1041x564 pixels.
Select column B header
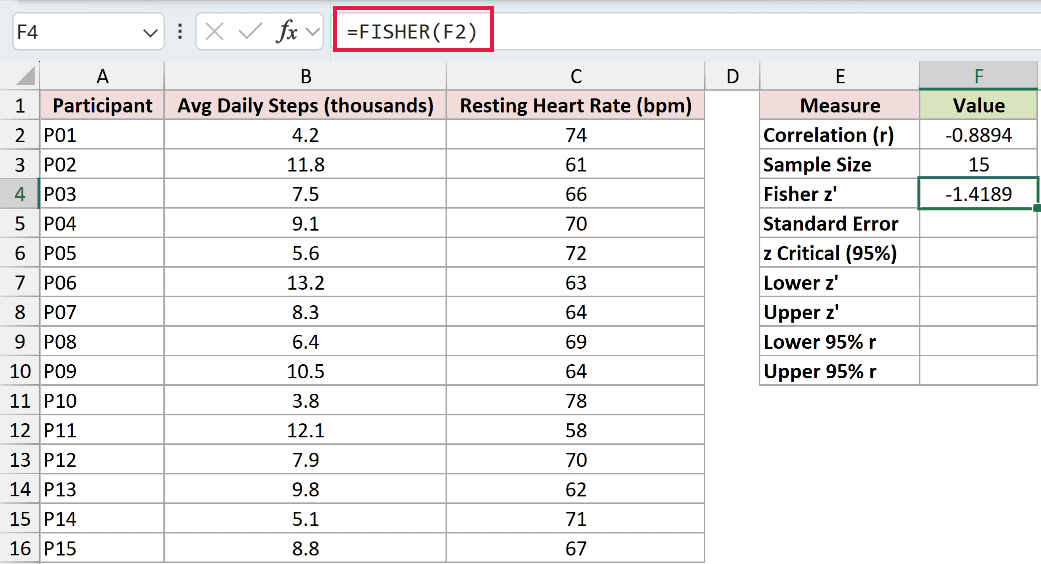(305, 76)
